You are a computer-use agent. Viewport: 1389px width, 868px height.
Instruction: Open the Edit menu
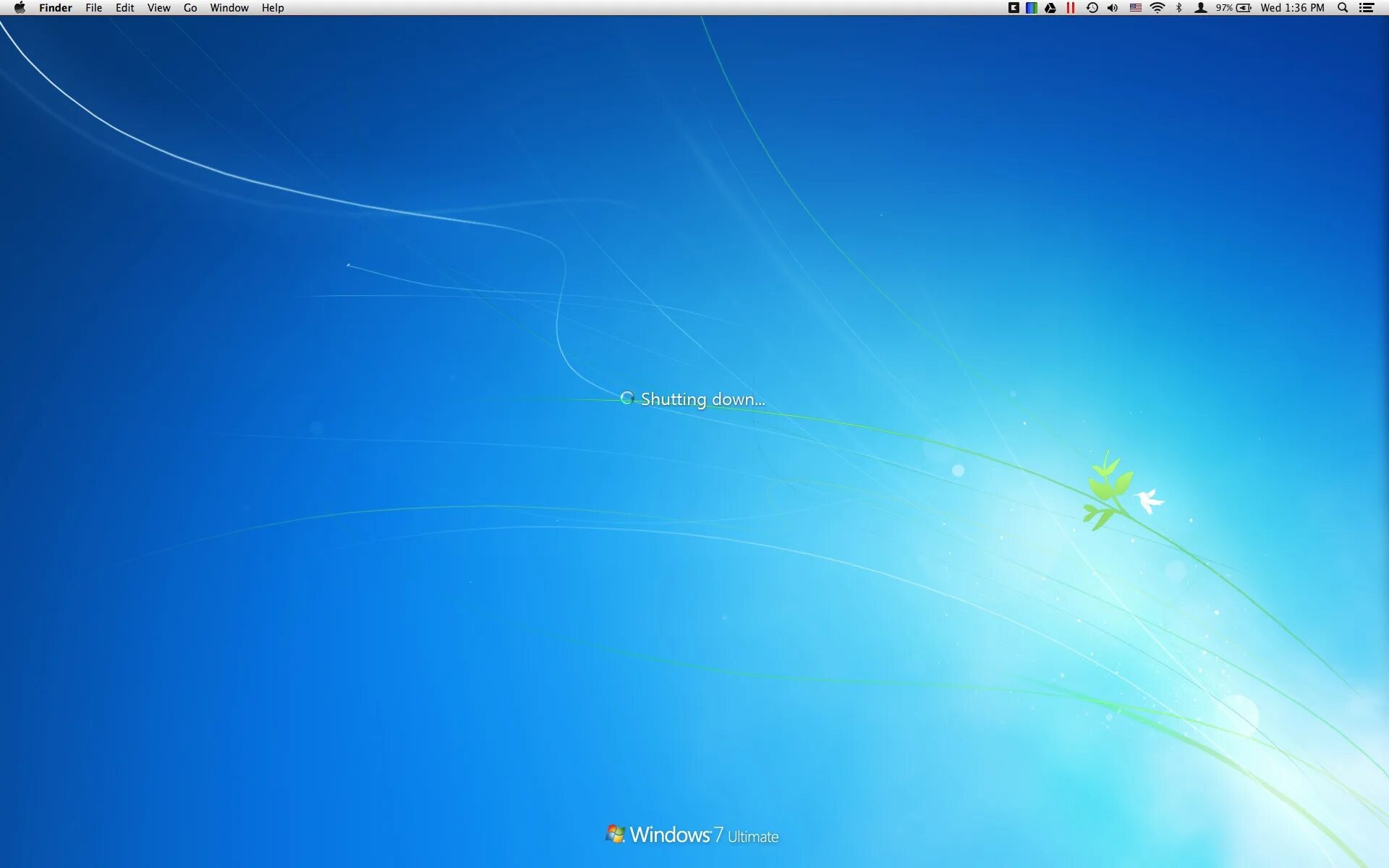[124, 8]
